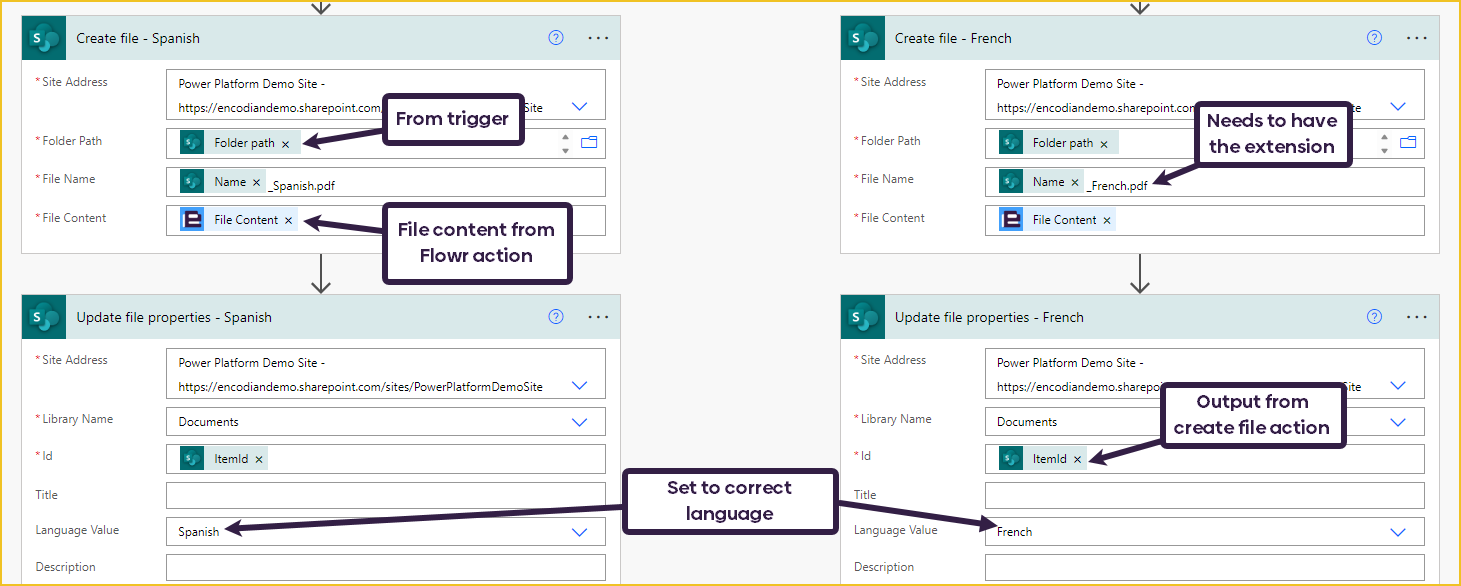
Task: Remove File Content token in French action
Action: (x=1107, y=220)
